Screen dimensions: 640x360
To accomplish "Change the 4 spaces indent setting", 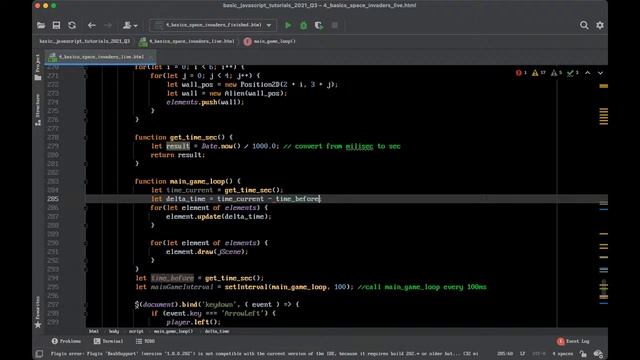I will [x=562, y=354].
